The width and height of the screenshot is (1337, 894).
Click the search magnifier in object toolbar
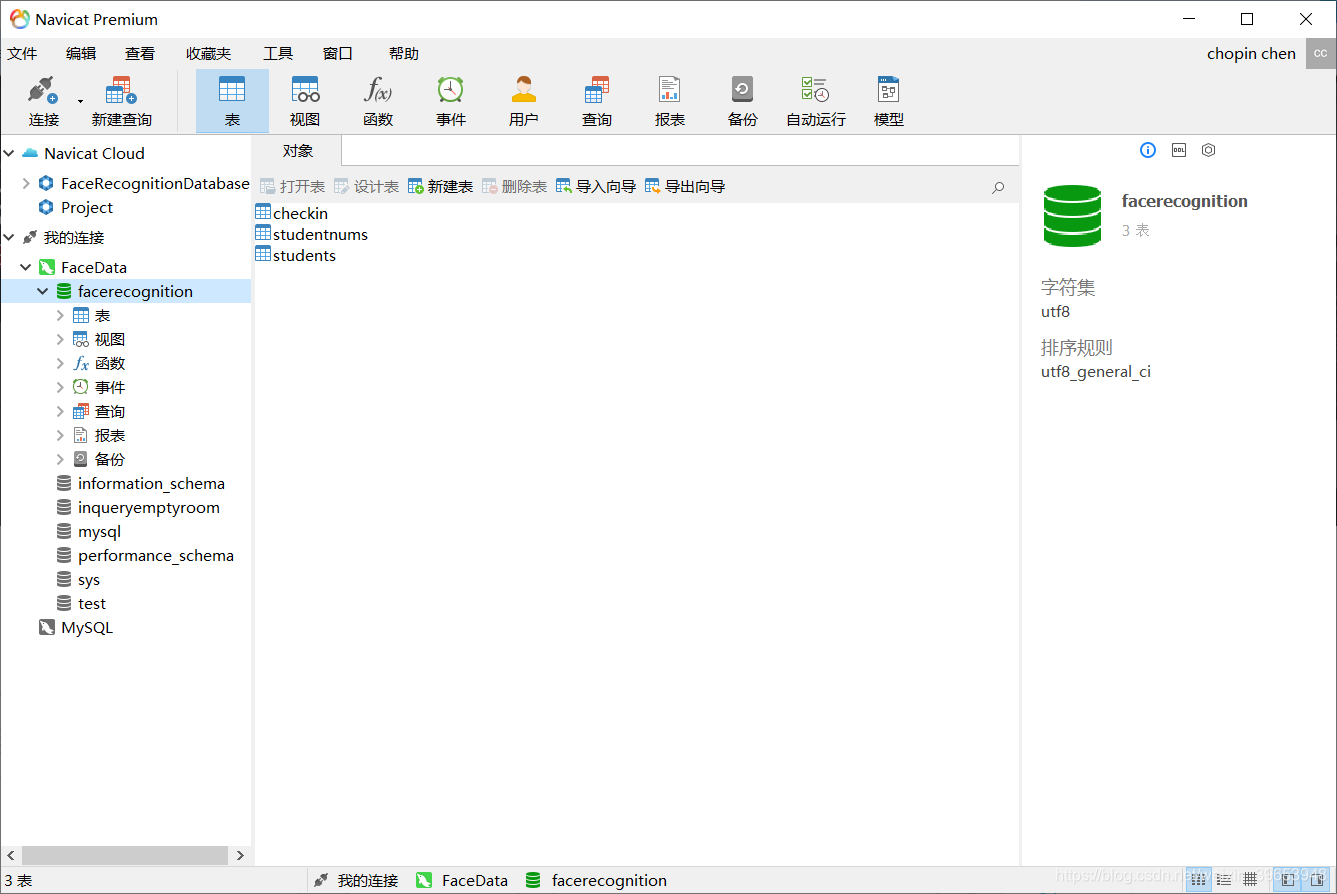click(998, 187)
